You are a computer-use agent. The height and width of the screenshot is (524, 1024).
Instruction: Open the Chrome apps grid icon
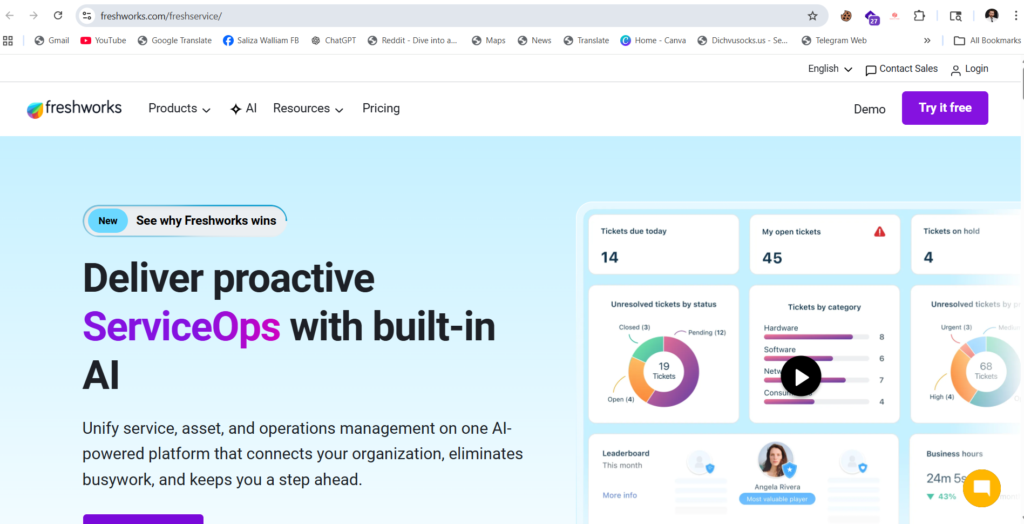pos(9,41)
